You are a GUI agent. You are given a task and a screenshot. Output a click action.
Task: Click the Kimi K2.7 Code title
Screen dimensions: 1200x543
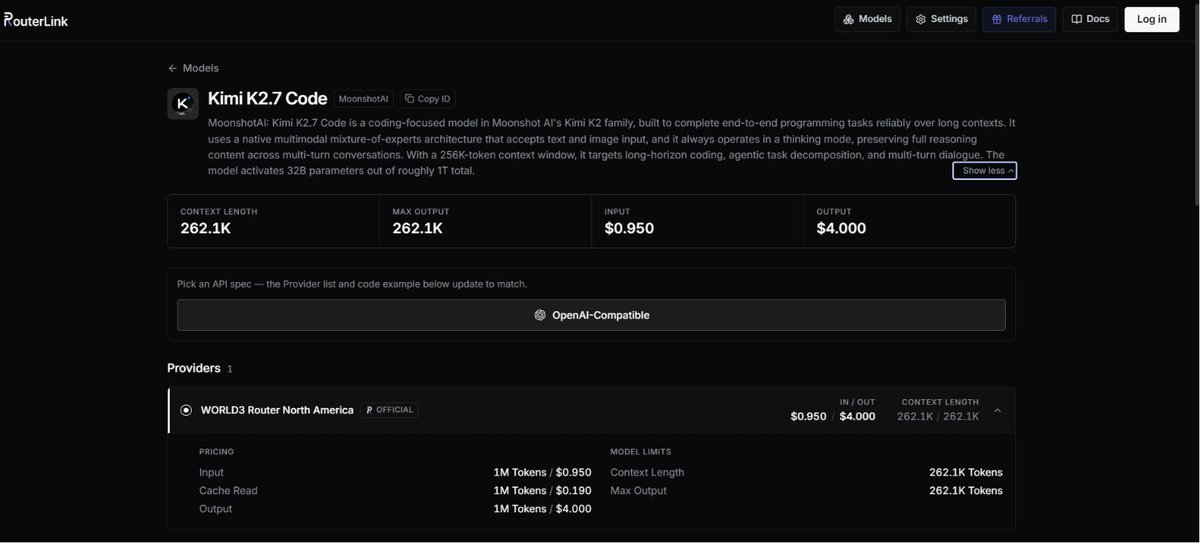pyautogui.click(x=268, y=98)
